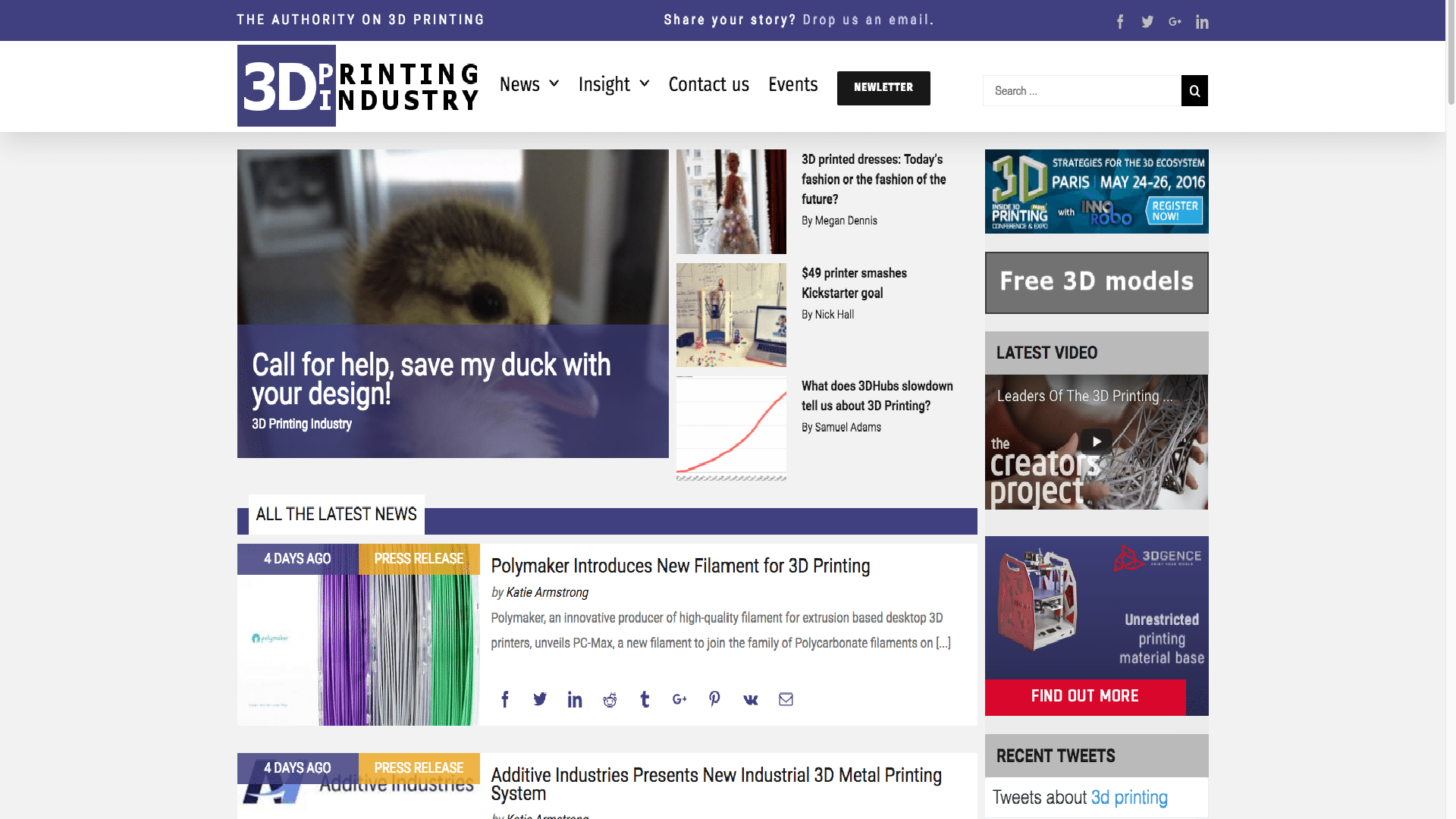Screen dimensions: 1456x819
Task: Click the header Twitter bird icon
Action: (1147, 22)
